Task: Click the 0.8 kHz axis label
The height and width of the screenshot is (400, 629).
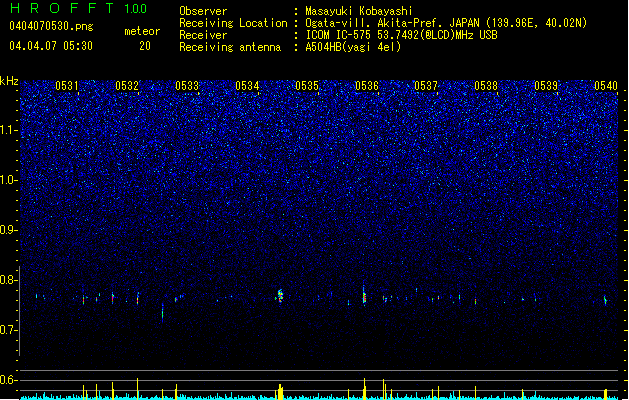Action: (9, 280)
